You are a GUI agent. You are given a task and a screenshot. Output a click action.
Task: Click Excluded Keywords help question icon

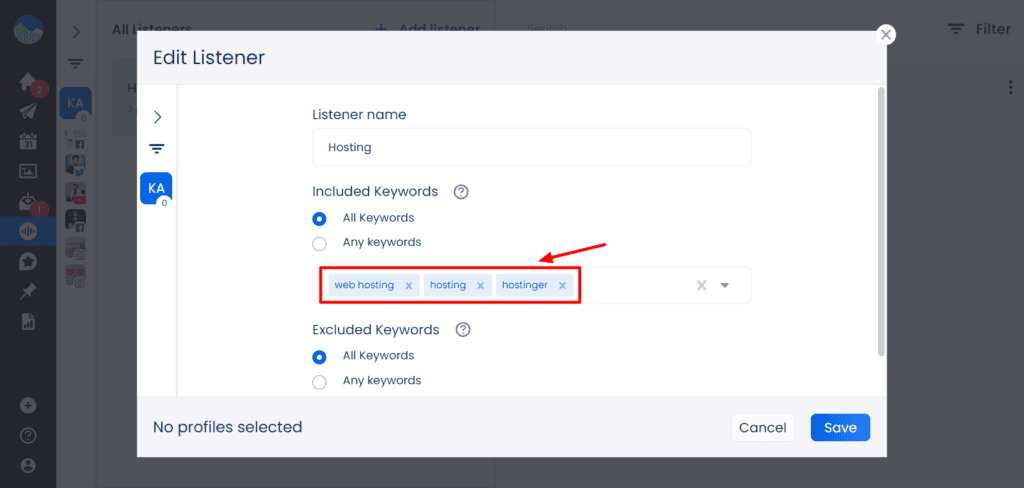462,330
